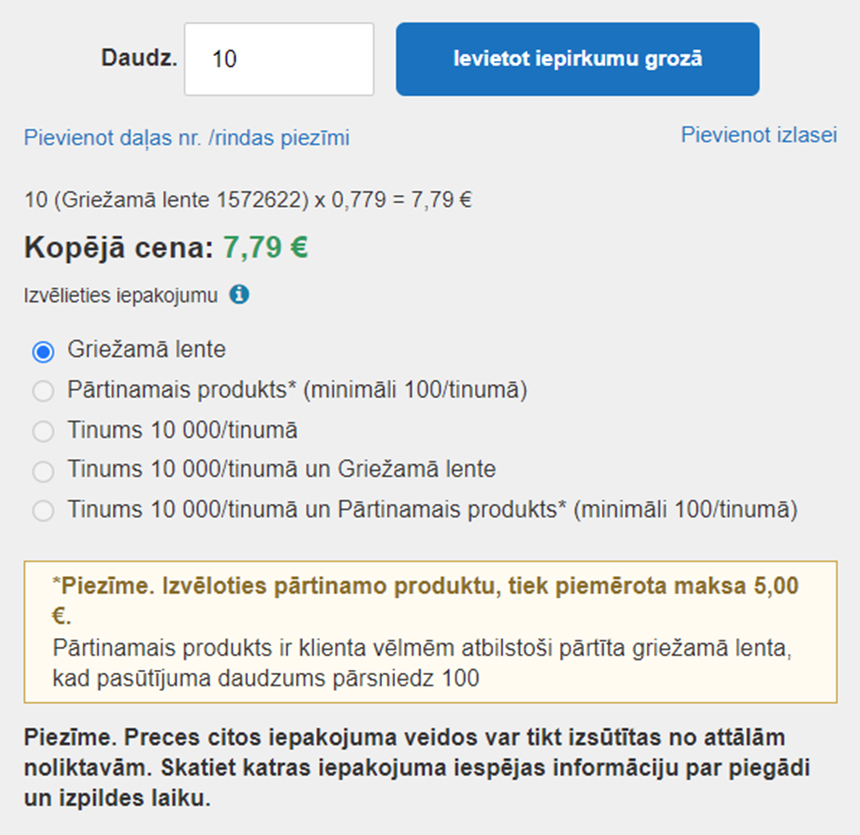Click the green 7,79 € total price
The height and width of the screenshot is (835, 860).
pyautogui.click(x=265, y=247)
